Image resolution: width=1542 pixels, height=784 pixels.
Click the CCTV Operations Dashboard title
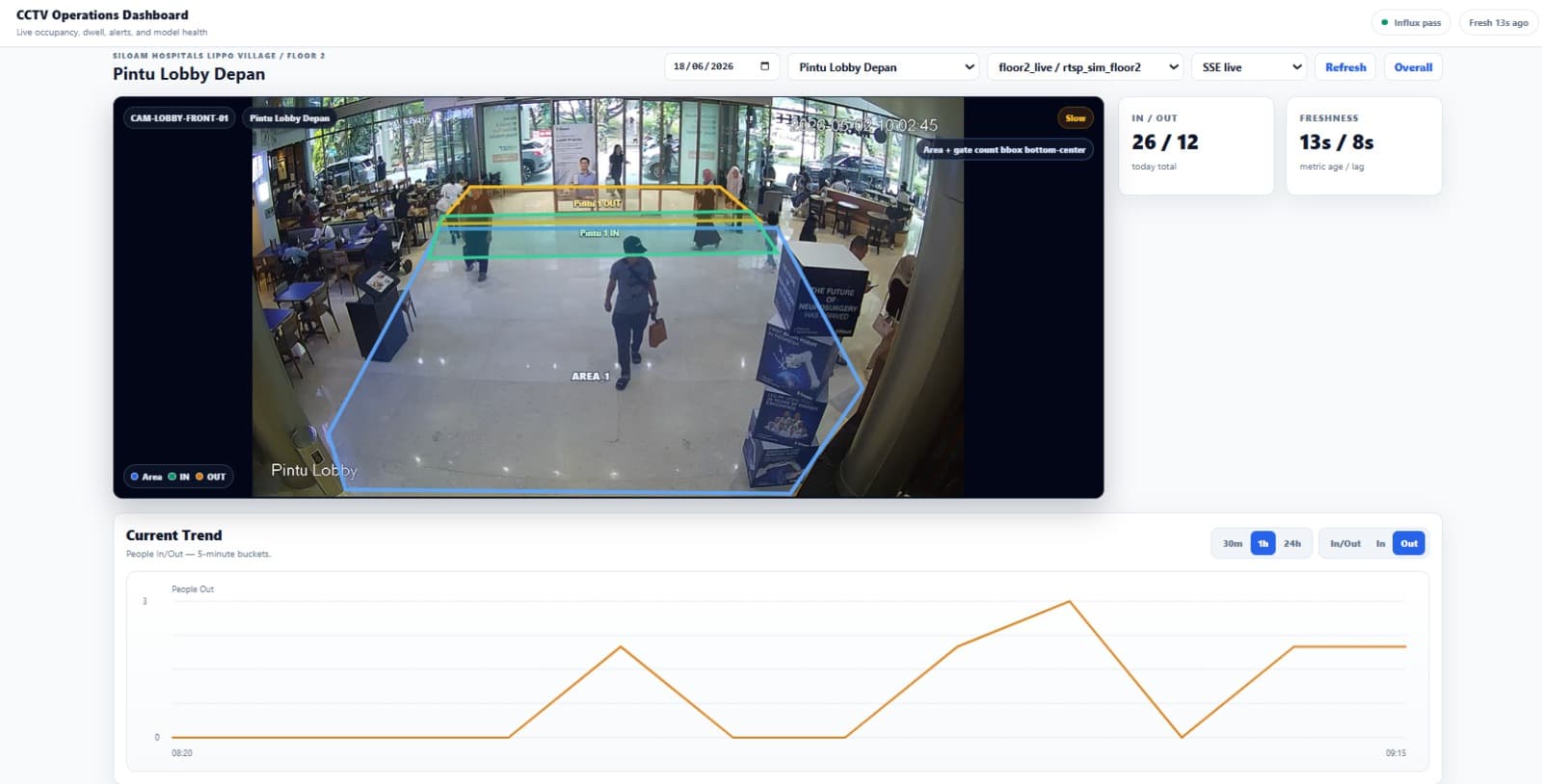pyautogui.click(x=102, y=14)
